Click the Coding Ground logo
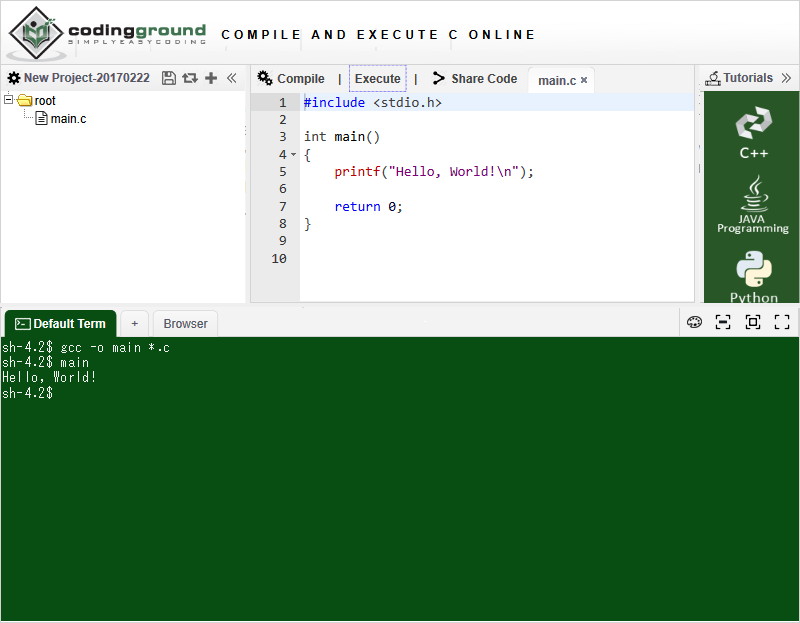Image resolution: width=800 pixels, height=623 pixels. point(107,34)
